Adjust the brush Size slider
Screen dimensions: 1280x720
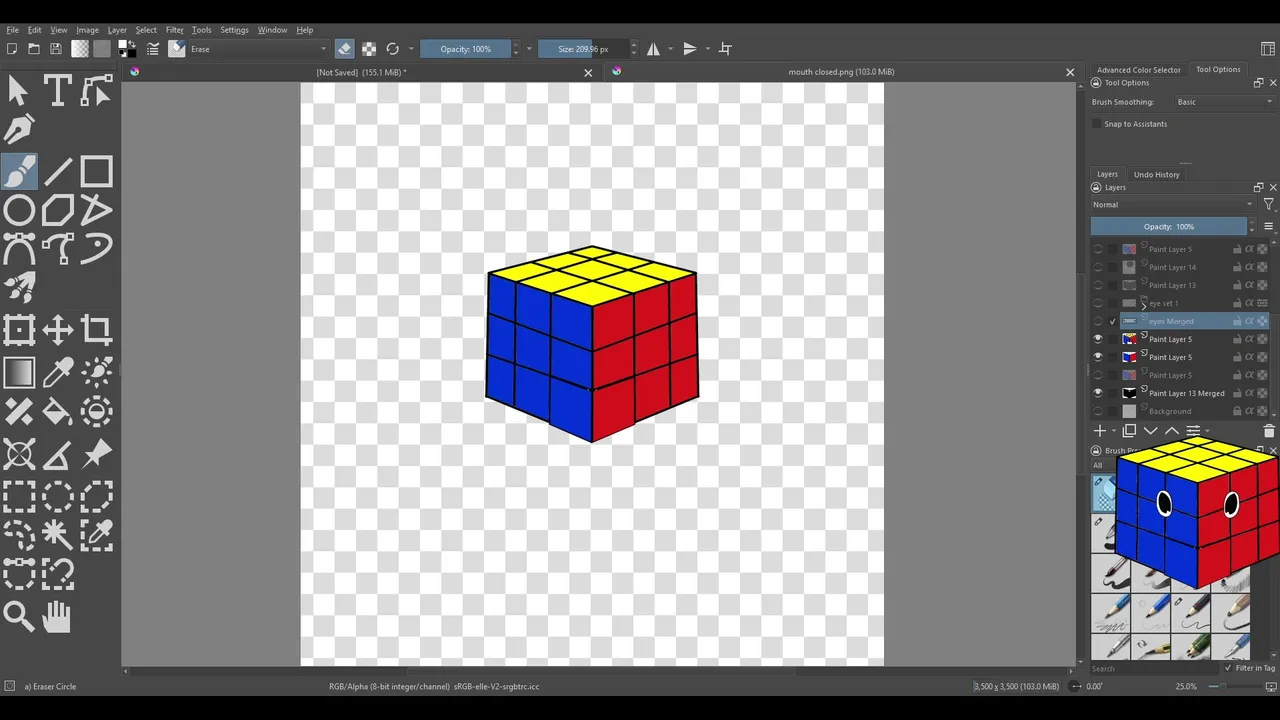[583, 49]
